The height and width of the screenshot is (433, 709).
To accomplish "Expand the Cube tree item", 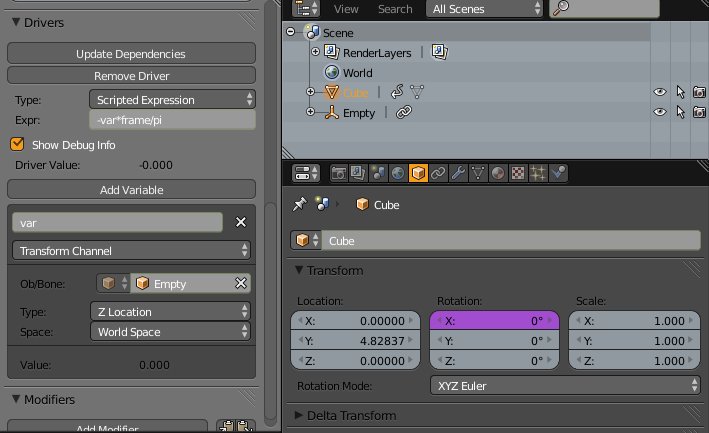I will click(310, 91).
